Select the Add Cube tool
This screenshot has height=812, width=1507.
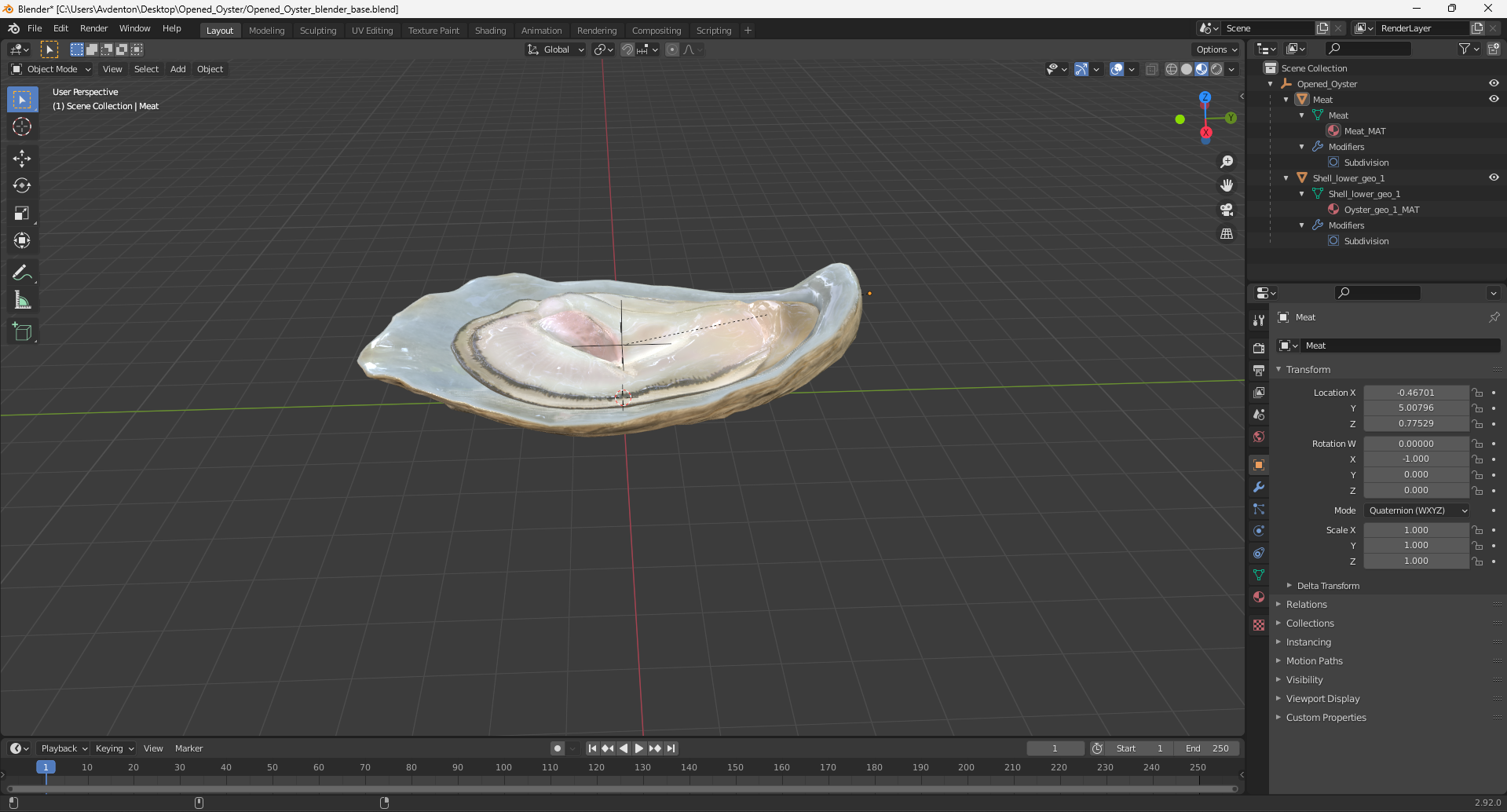pyautogui.click(x=22, y=332)
